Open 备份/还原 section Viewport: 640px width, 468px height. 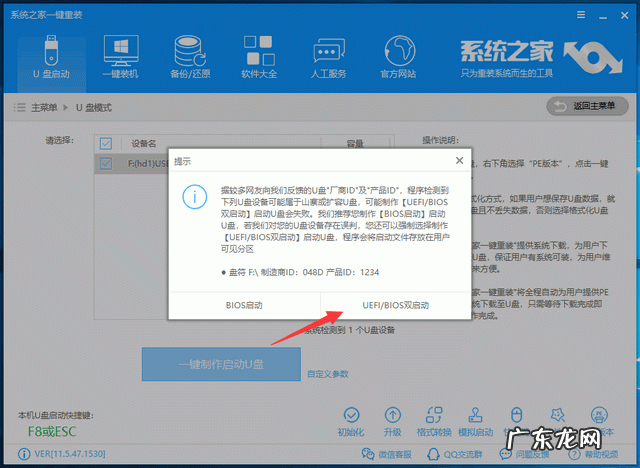pos(190,57)
